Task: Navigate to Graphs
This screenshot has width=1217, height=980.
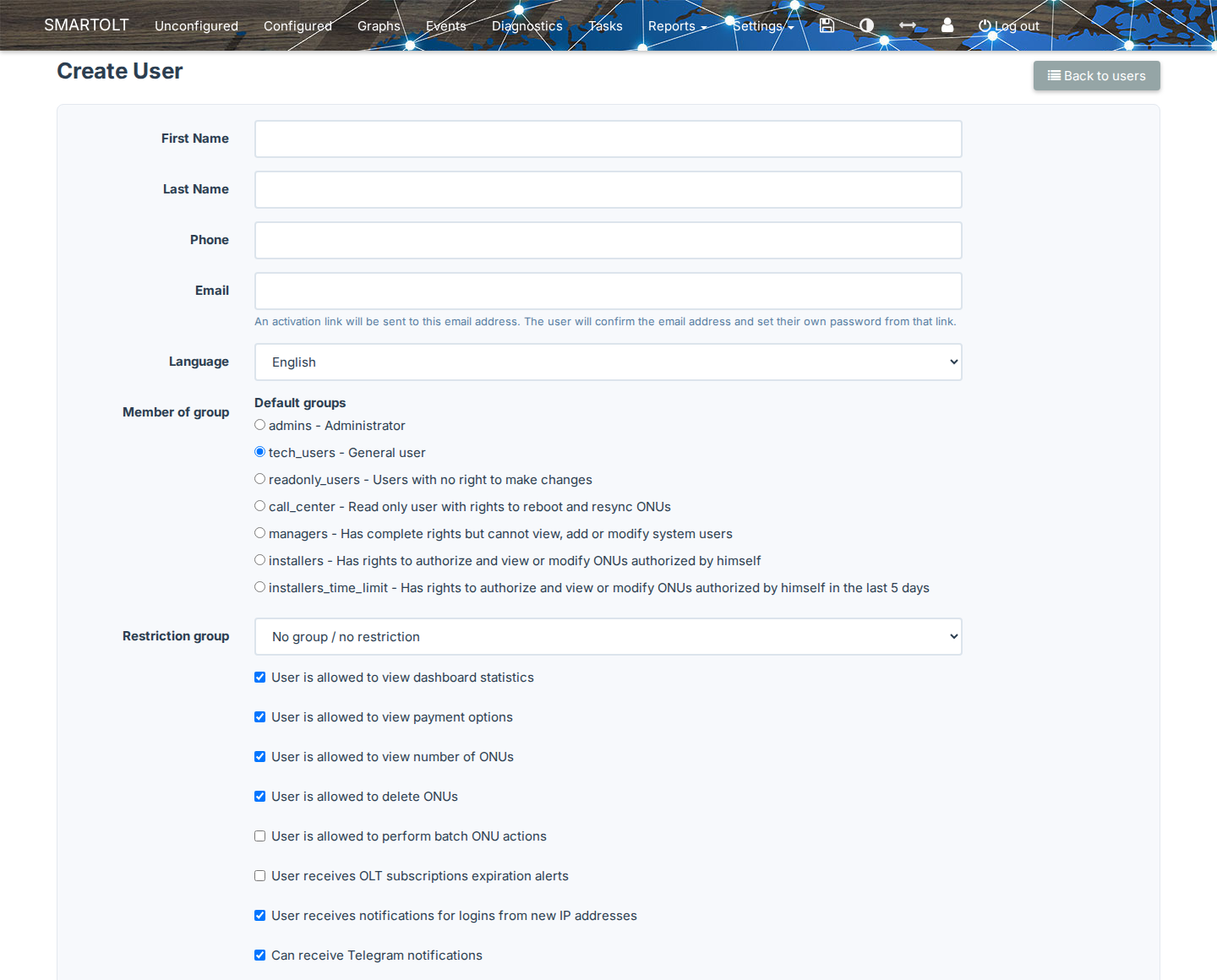Action: [x=379, y=26]
